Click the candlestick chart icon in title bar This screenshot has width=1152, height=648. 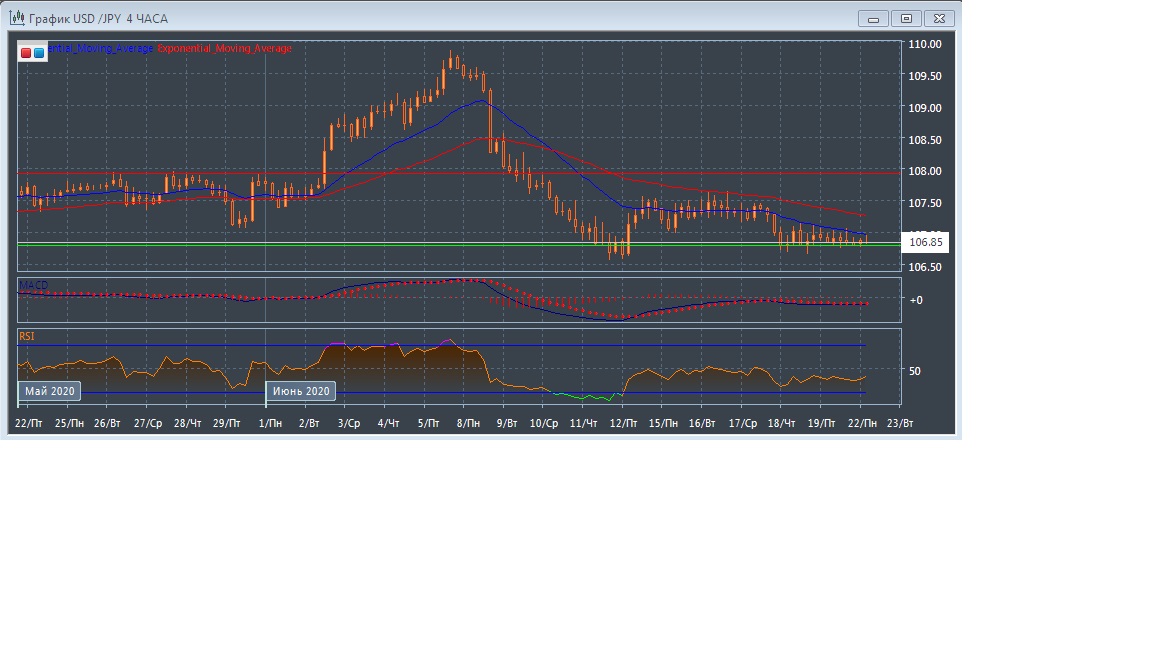click(x=16, y=18)
